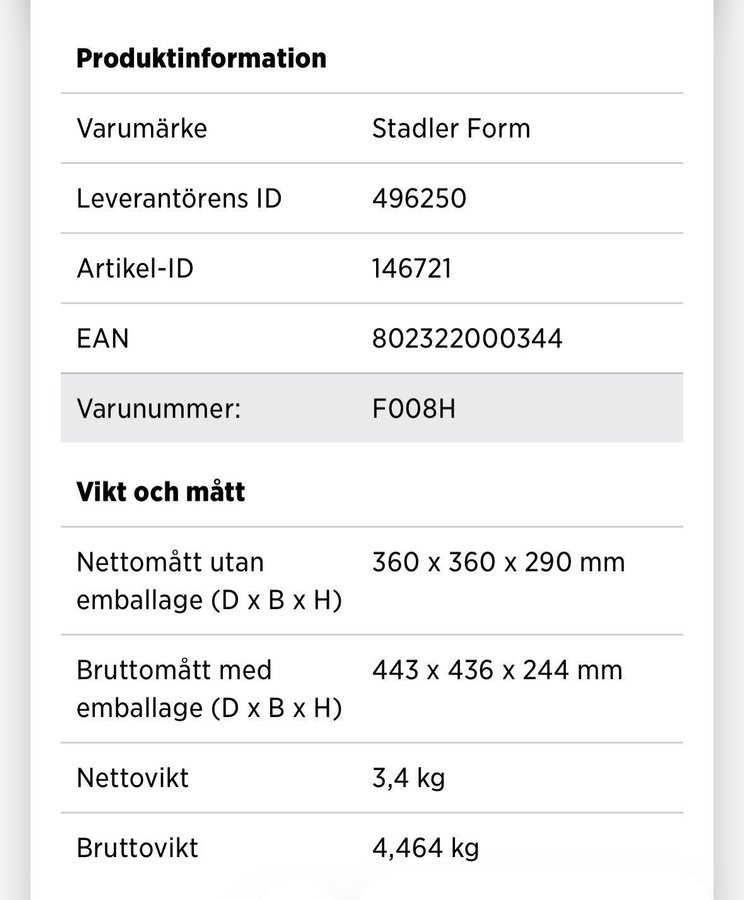Click the Vikt och mått heading
Viewport: 744px width, 900px height.
161,492
